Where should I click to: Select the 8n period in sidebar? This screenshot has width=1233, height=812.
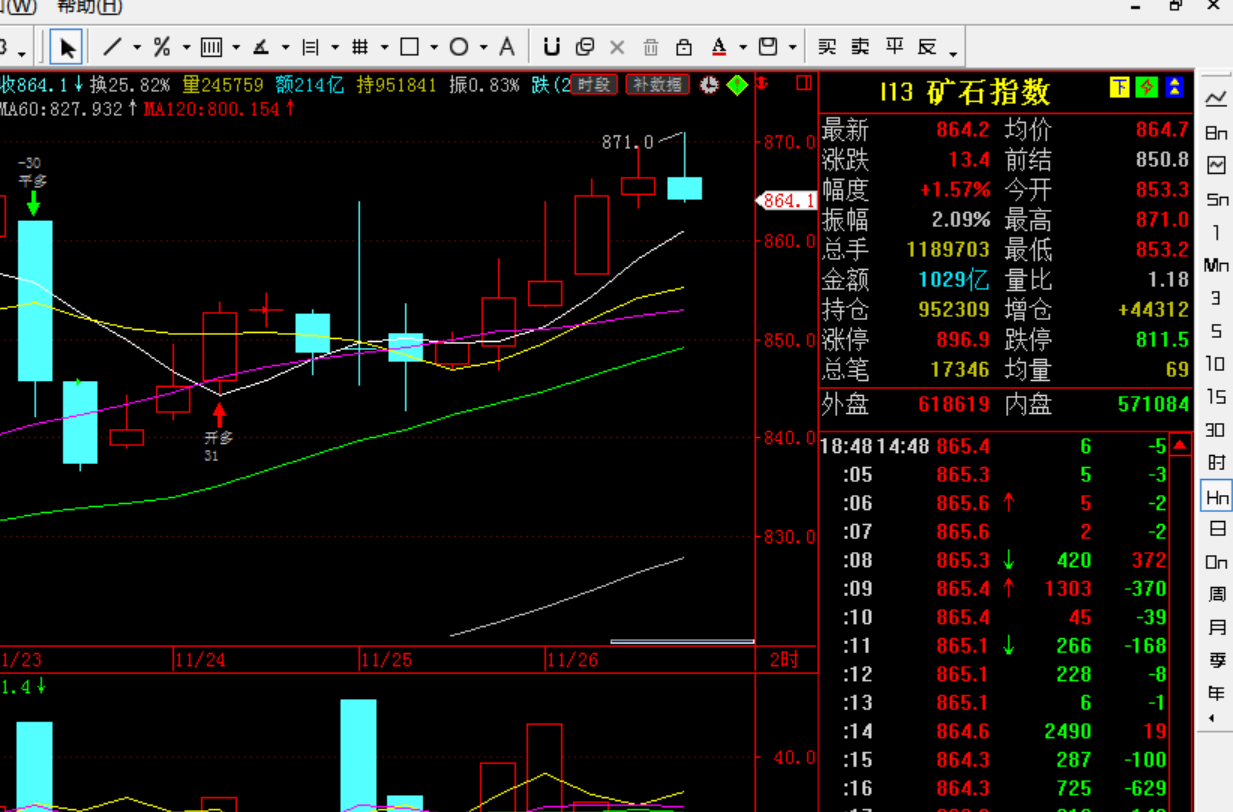1216,132
